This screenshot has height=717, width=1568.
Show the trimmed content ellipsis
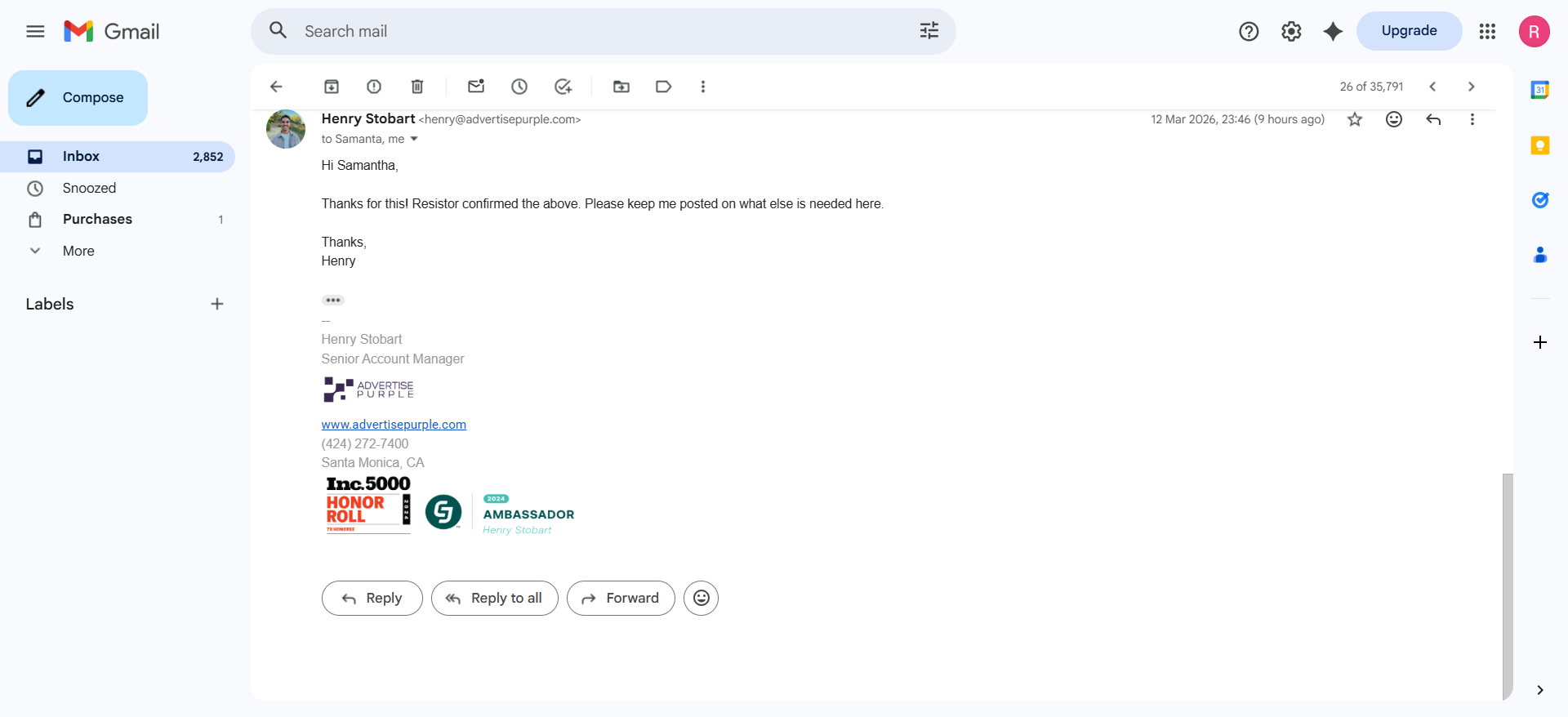(x=333, y=301)
